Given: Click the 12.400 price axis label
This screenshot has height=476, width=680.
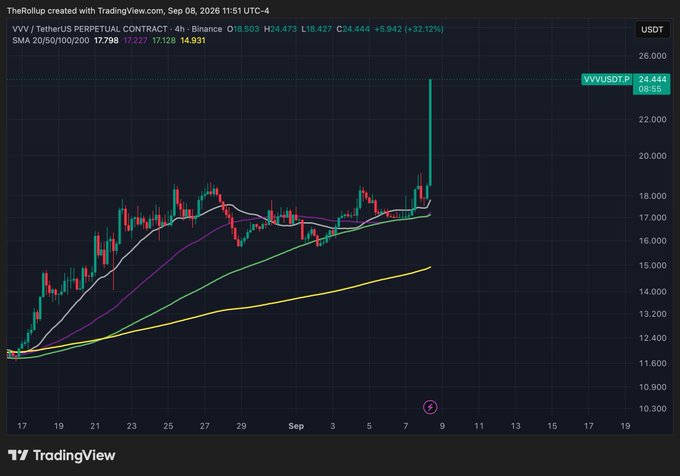Looking at the screenshot, I should point(652,338).
